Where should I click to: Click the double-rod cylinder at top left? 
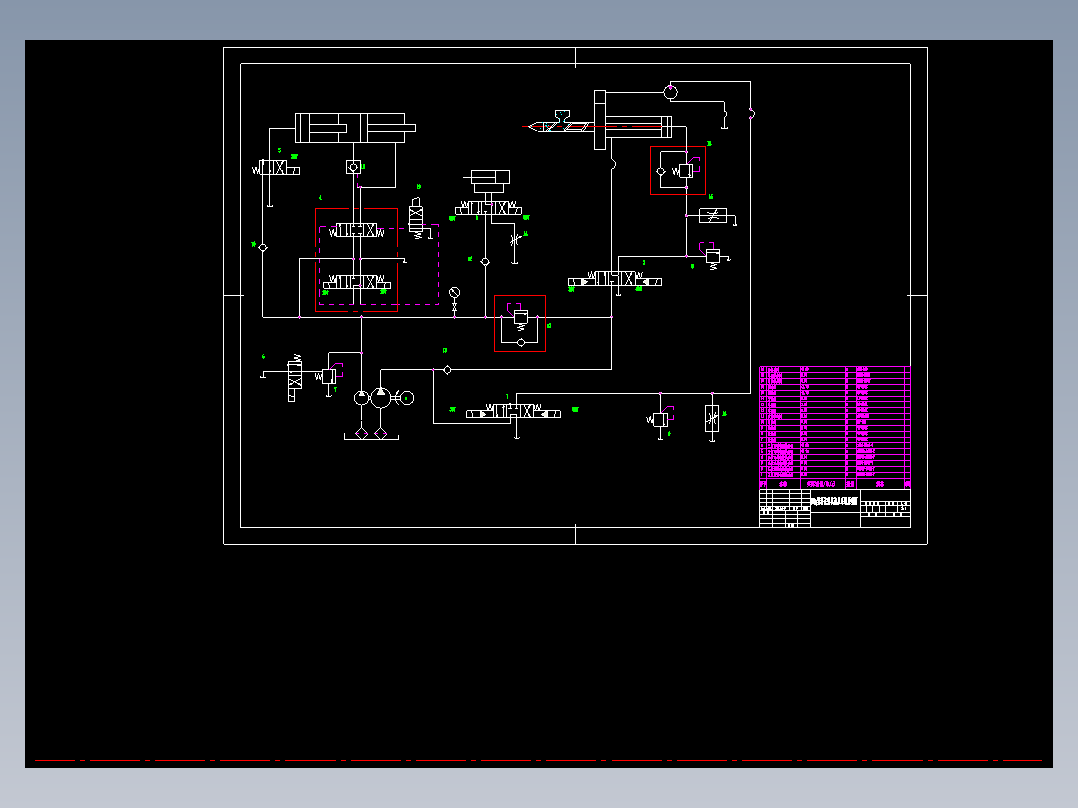(x=355, y=128)
